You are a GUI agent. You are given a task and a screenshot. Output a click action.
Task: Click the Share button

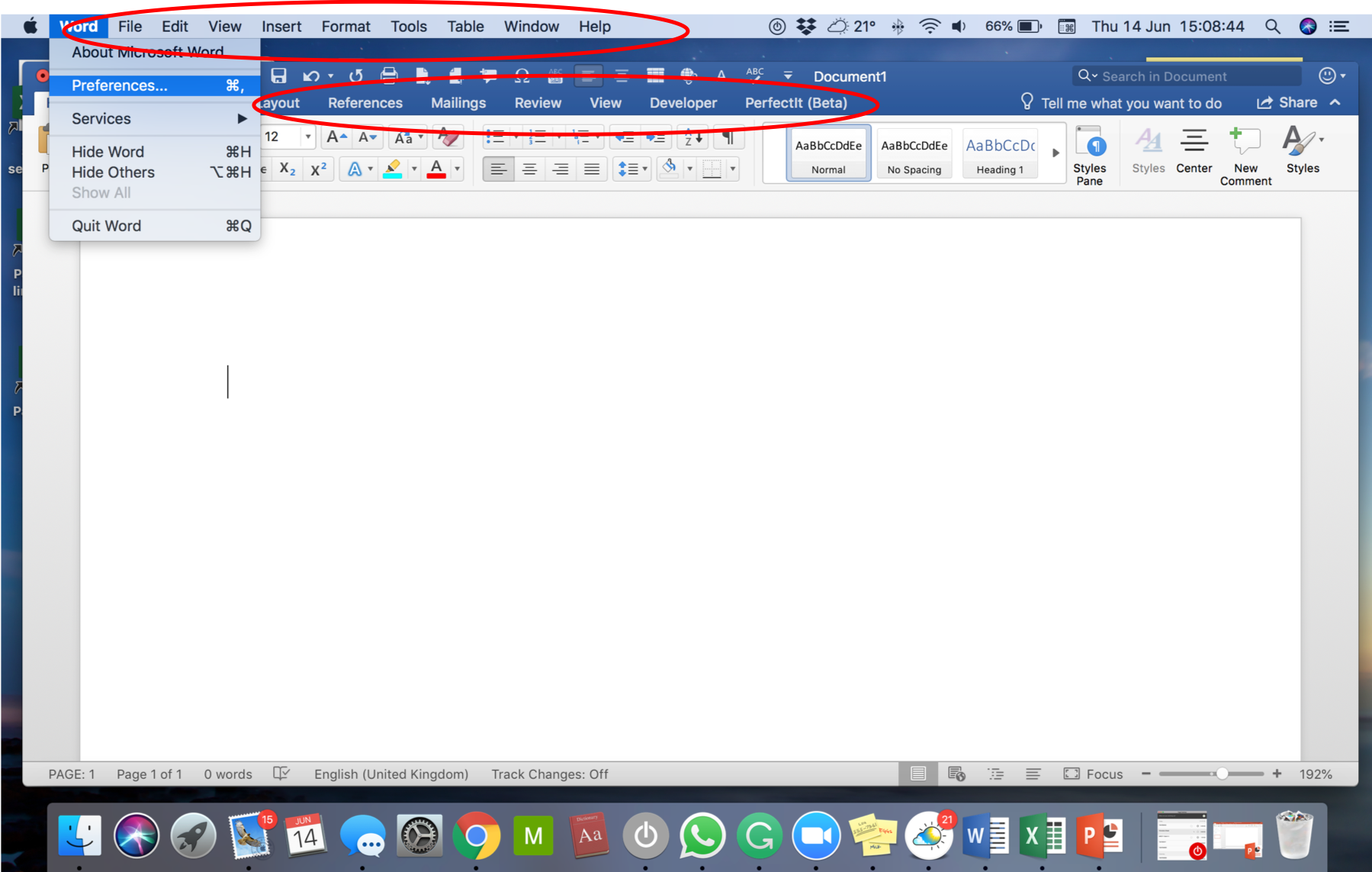1287,103
